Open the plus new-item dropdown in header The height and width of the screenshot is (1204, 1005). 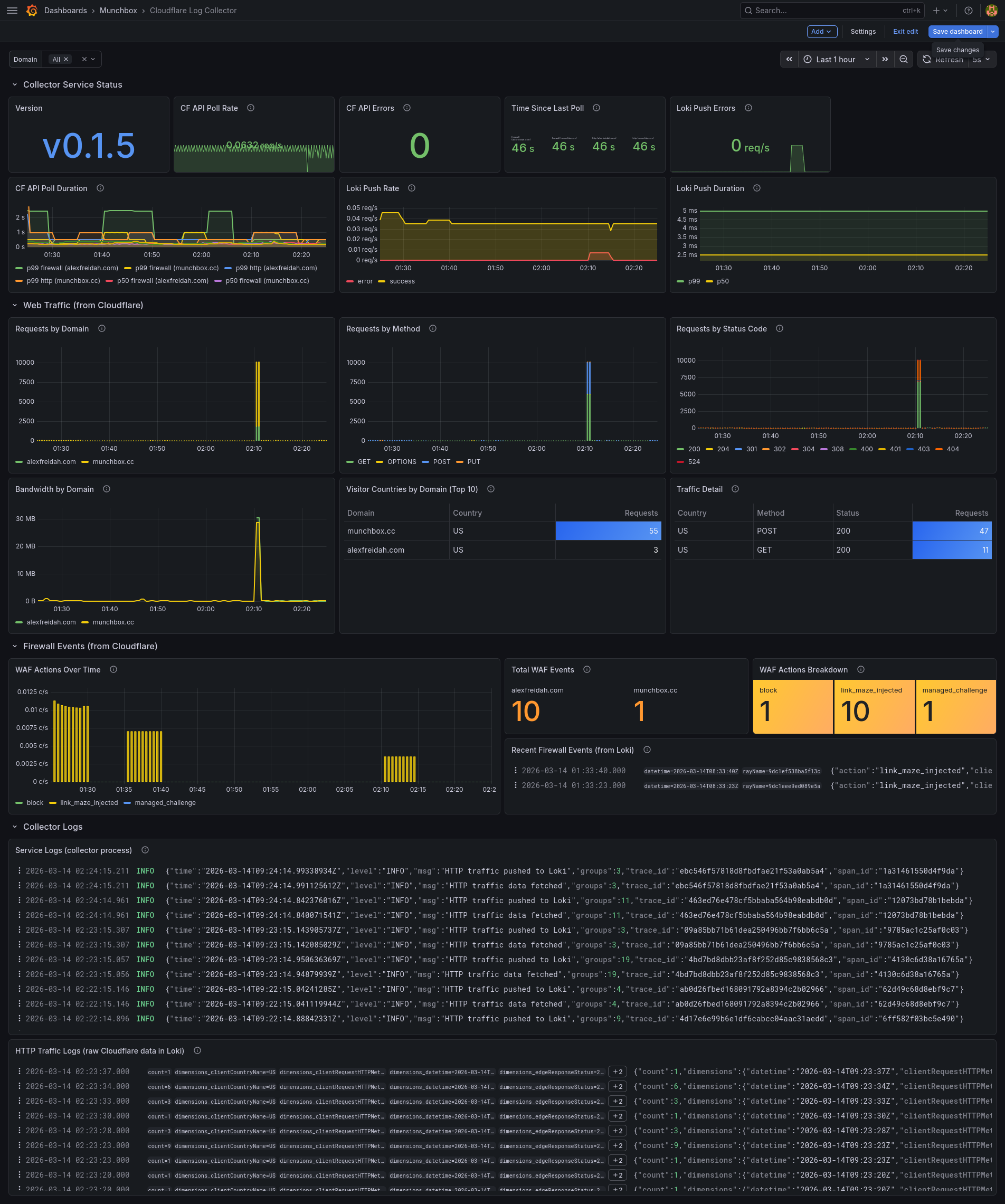coord(940,11)
